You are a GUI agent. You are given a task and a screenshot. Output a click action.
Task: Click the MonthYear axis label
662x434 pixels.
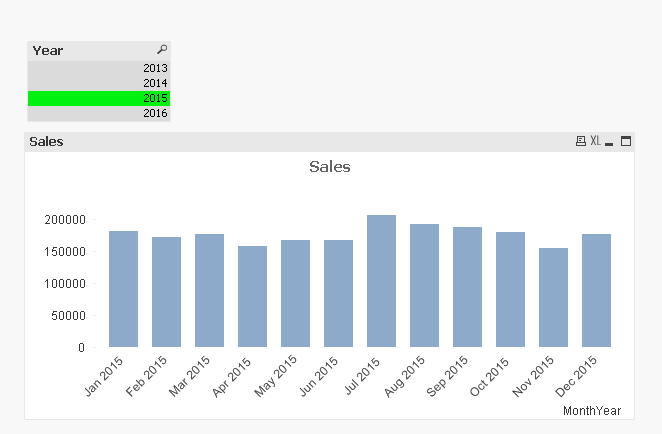click(592, 411)
